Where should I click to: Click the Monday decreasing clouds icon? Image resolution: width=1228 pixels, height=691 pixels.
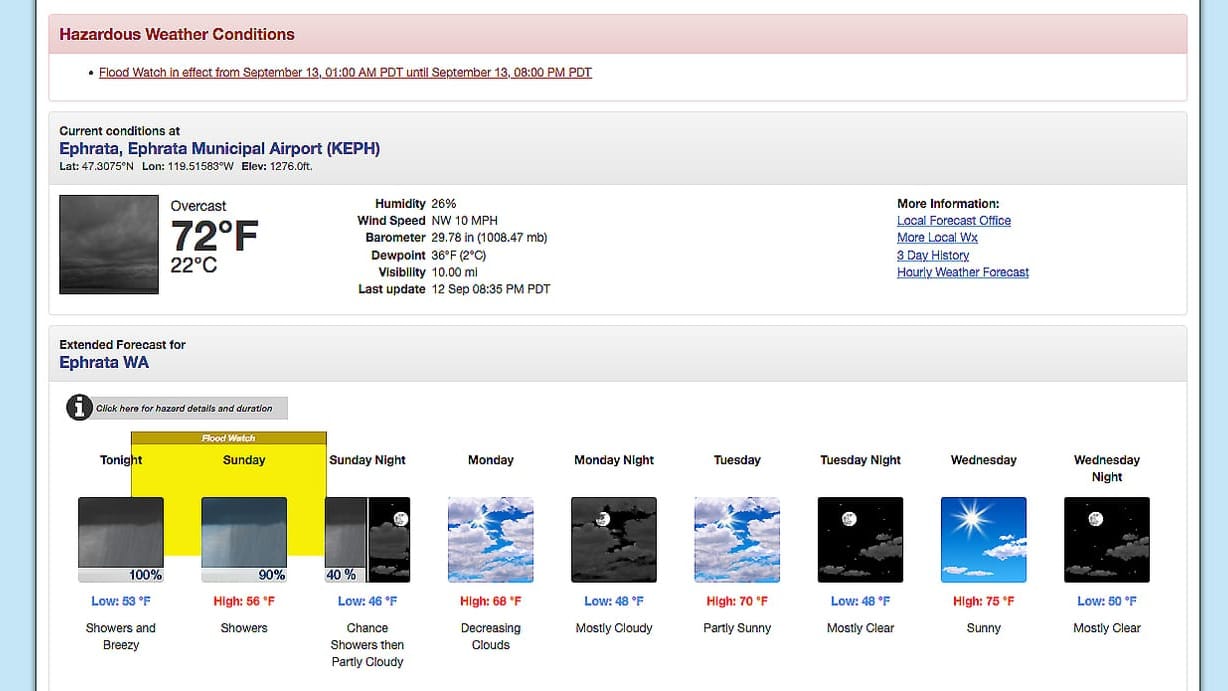coord(491,540)
